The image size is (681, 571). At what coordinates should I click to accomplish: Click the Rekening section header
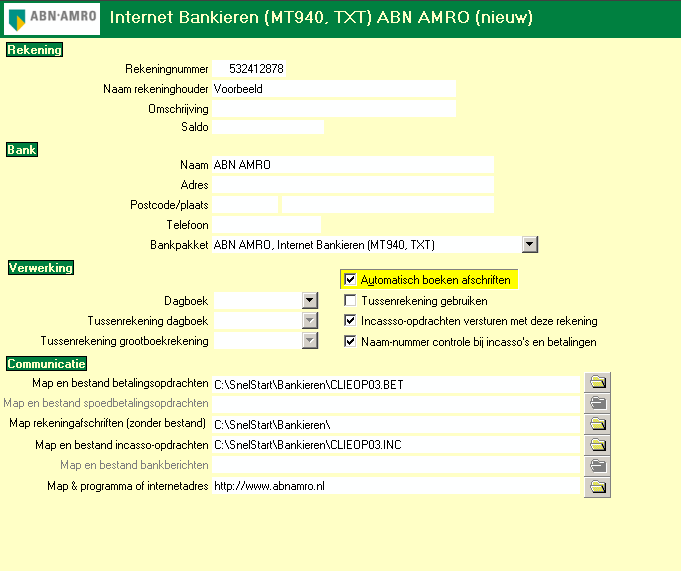tap(34, 50)
